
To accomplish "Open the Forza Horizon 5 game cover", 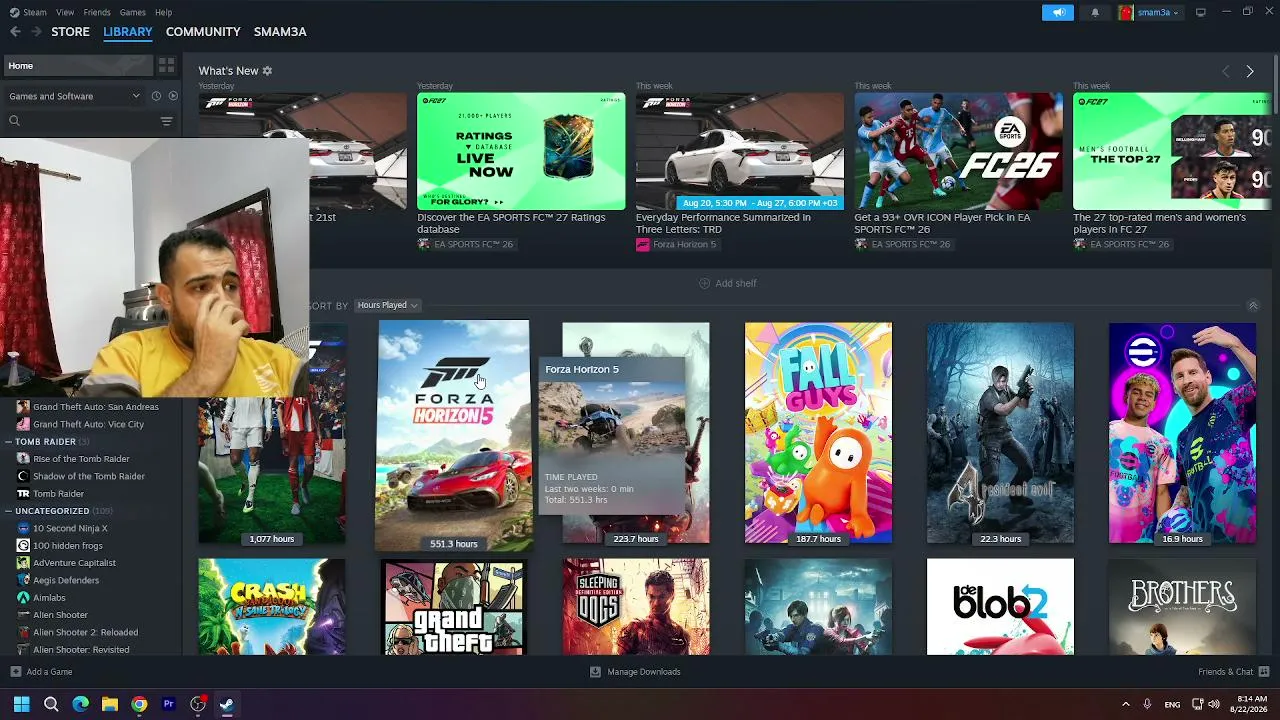I will coord(453,435).
